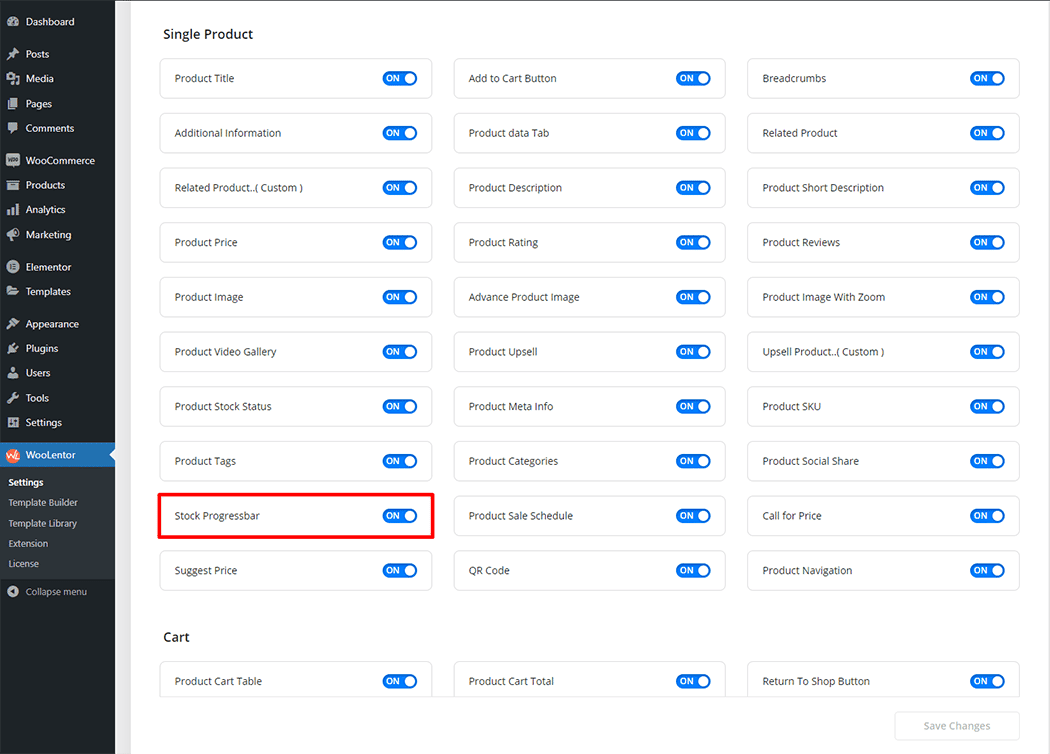Open Media library via its icon
1050x754 pixels.
pyautogui.click(x=13, y=79)
